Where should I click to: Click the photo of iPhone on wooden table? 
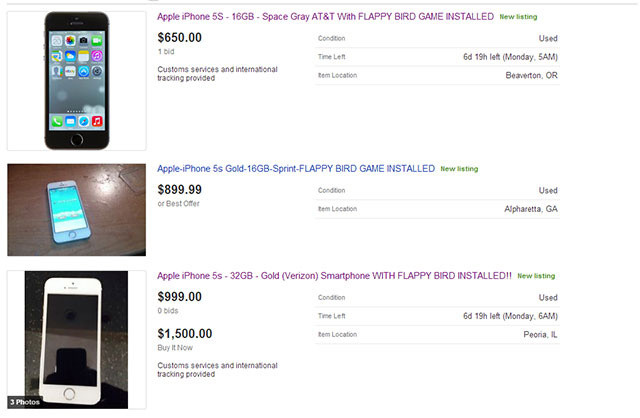77,209
